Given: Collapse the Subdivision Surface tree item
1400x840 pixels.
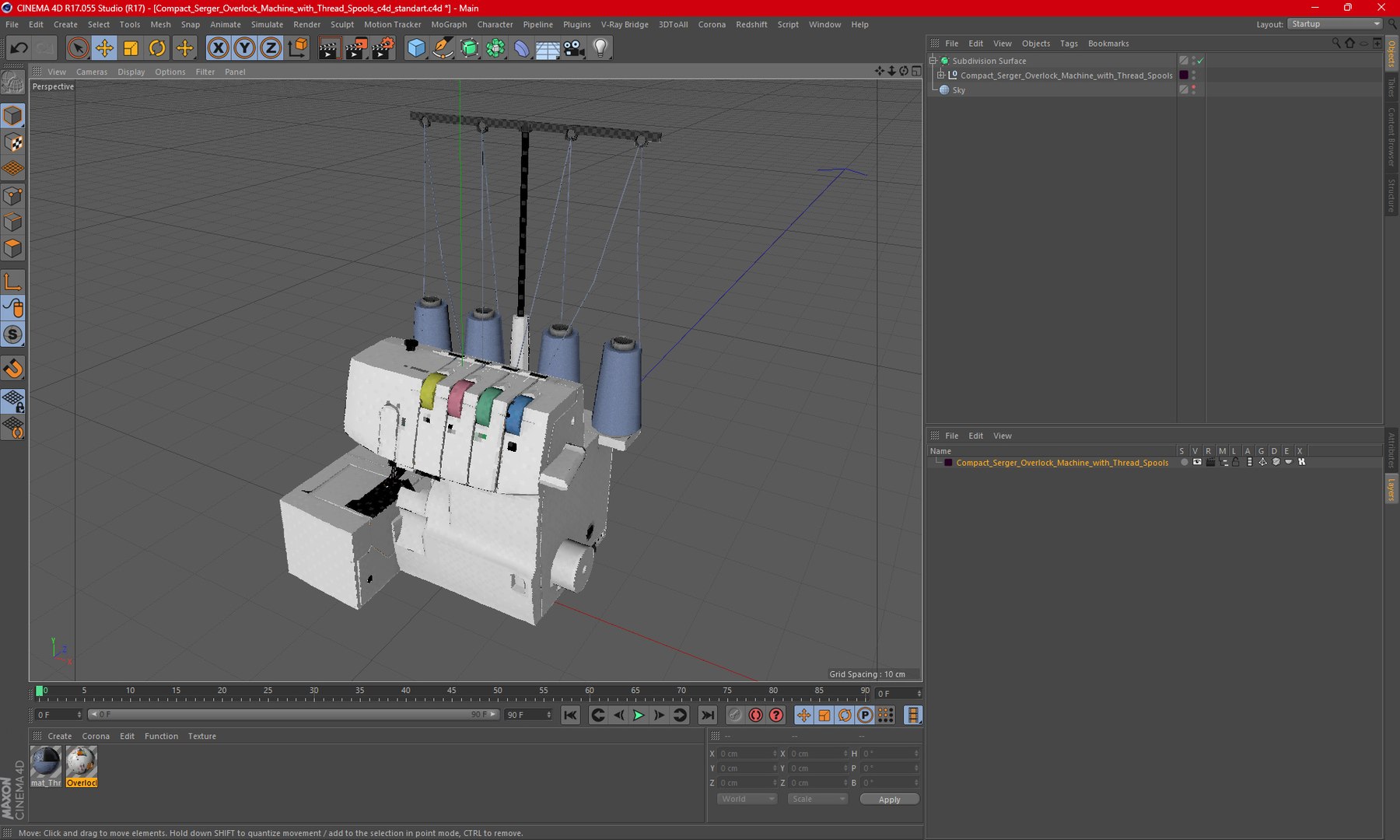Looking at the screenshot, I should pyautogui.click(x=933, y=61).
